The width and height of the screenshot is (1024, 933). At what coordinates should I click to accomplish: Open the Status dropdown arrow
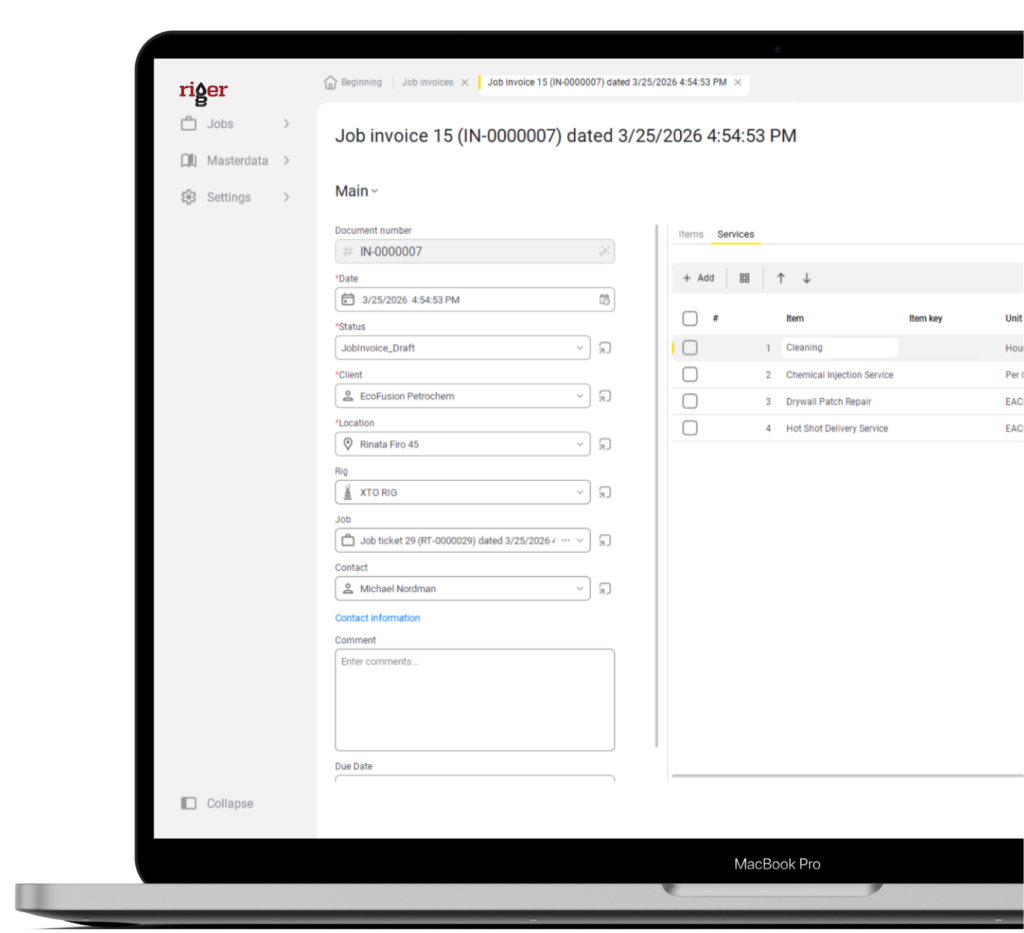point(580,348)
